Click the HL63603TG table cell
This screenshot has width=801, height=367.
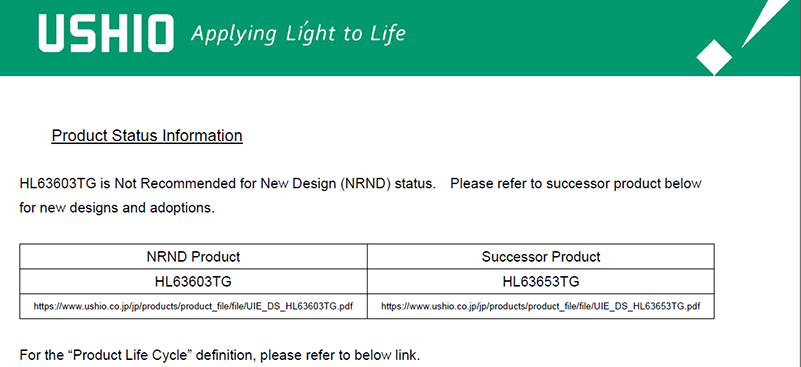pyautogui.click(x=193, y=282)
